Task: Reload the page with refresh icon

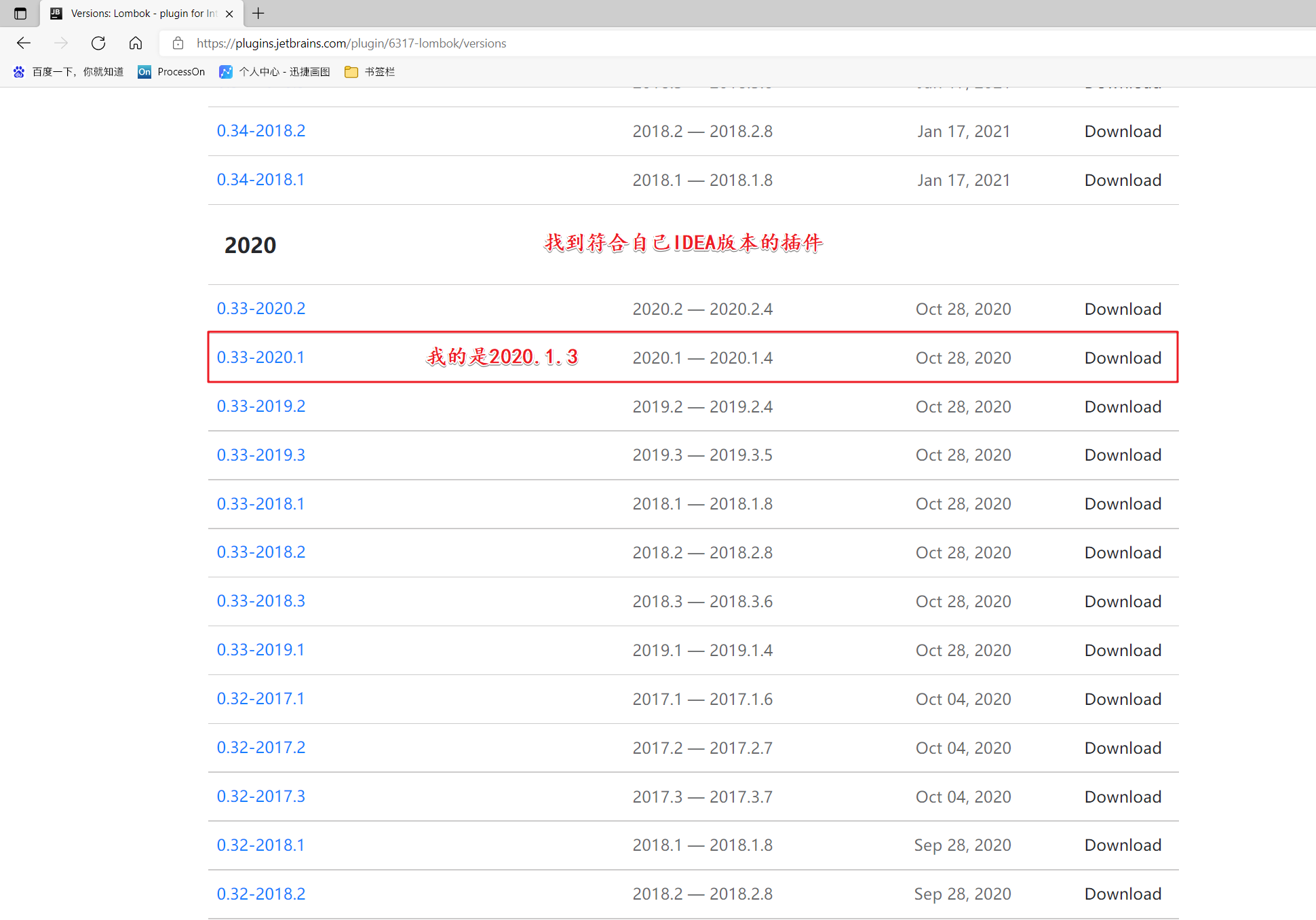Action: (98, 43)
